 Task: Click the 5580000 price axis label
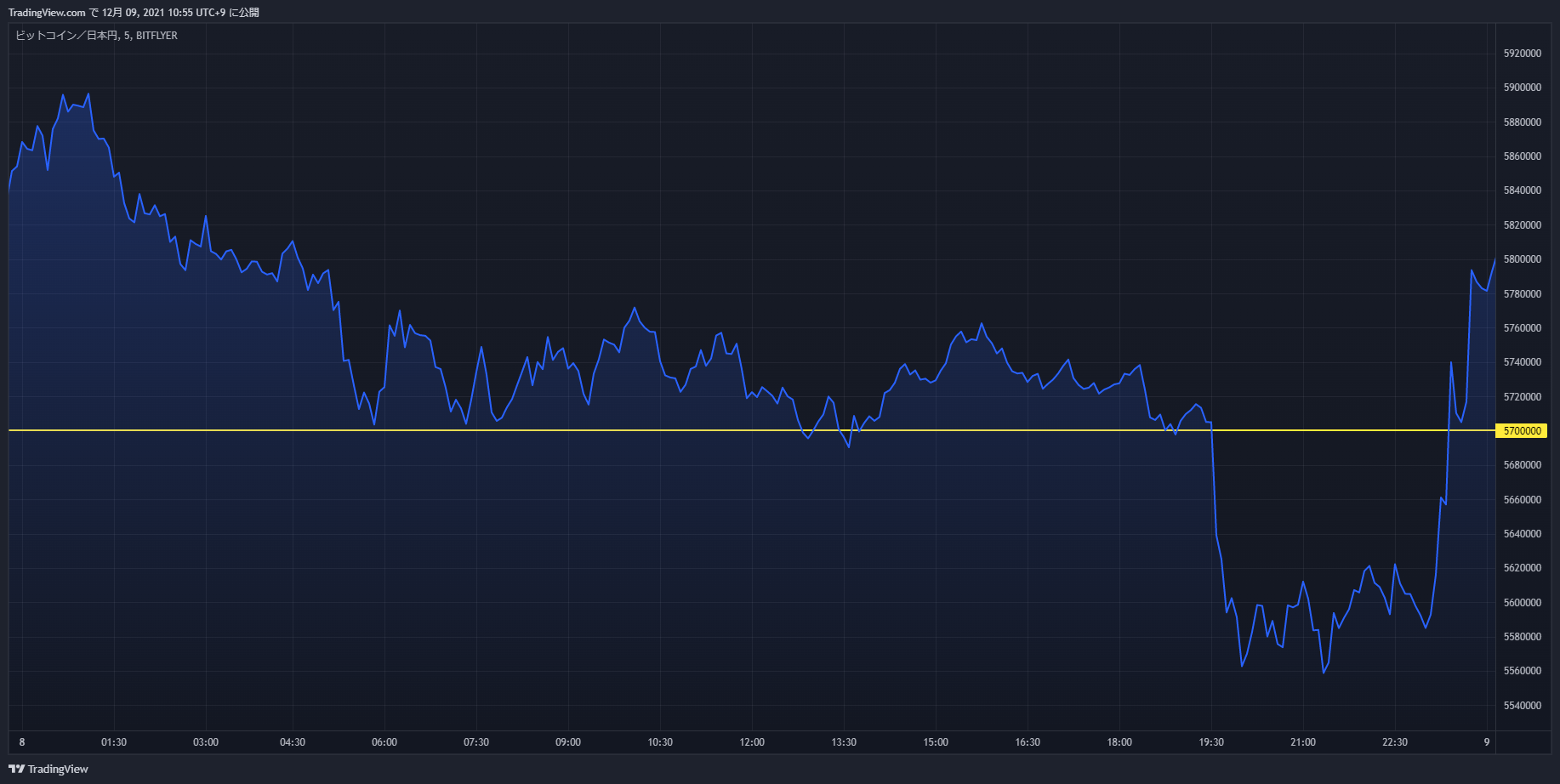click(1523, 637)
